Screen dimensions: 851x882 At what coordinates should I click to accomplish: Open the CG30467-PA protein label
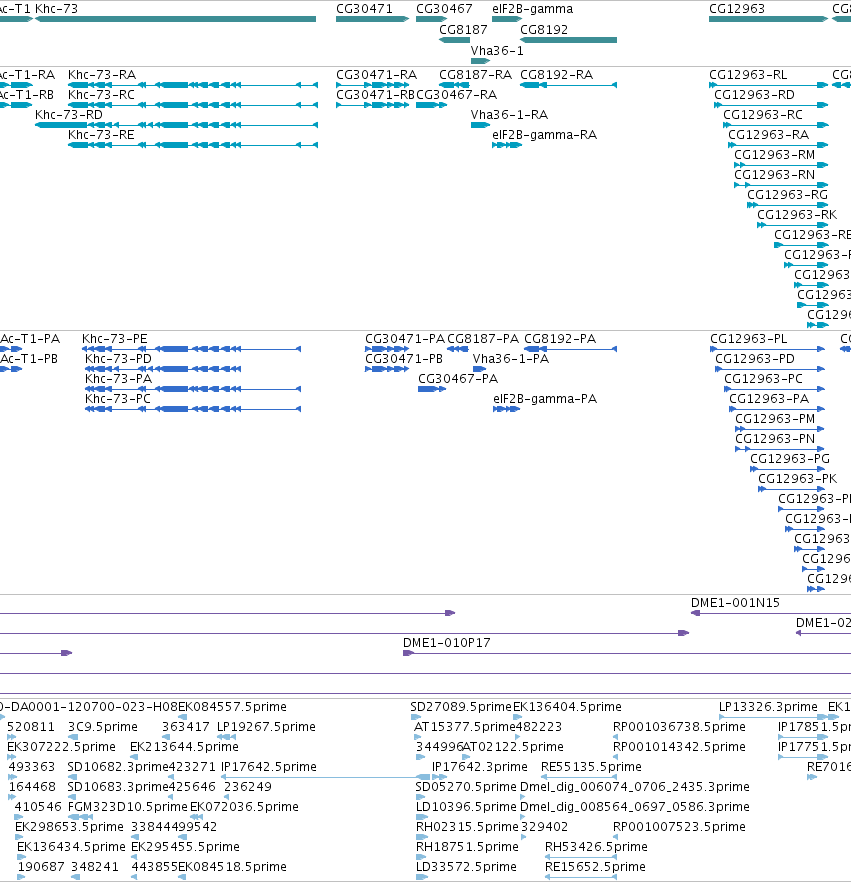point(458,379)
